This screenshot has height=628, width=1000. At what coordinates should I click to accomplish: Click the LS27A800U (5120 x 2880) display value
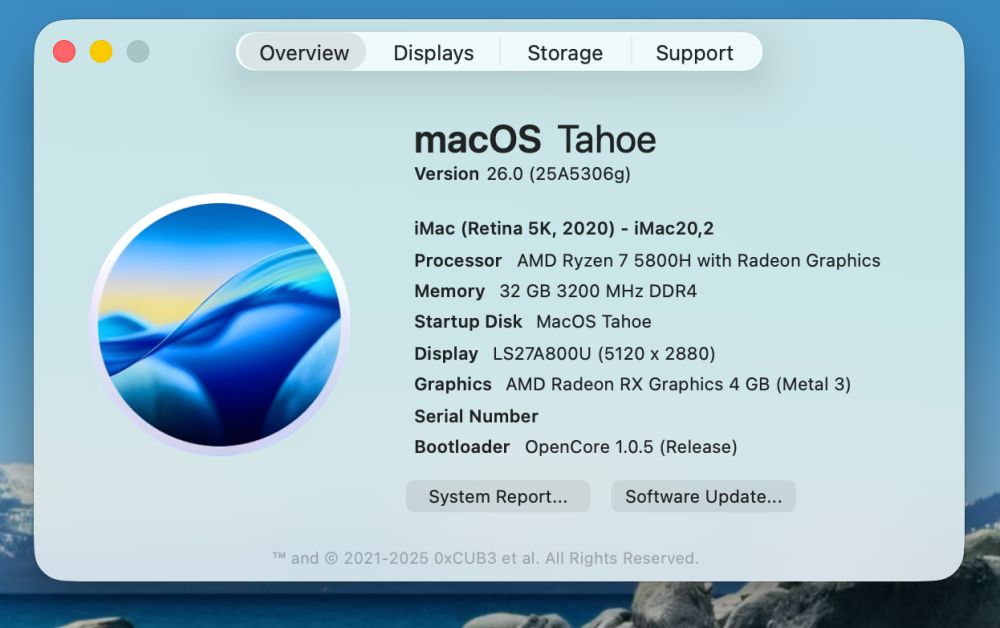click(604, 353)
